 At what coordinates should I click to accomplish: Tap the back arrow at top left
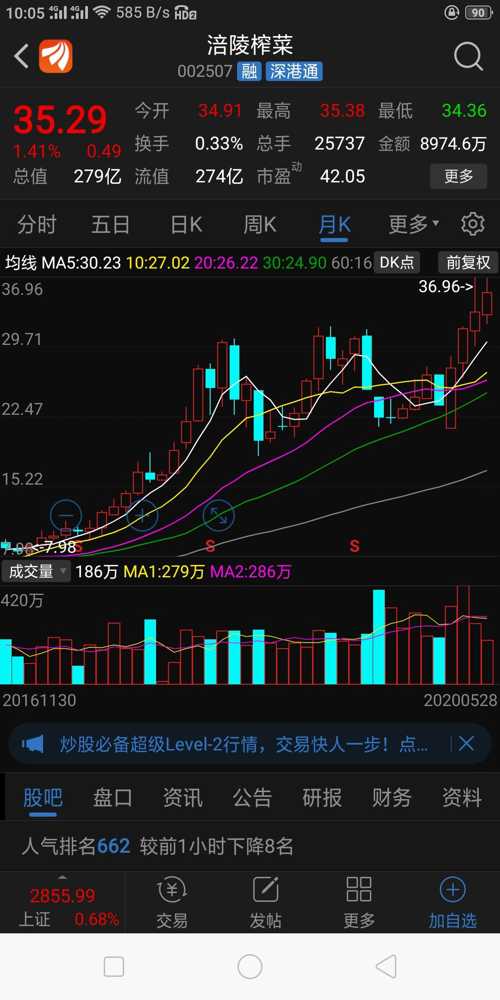coord(21,56)
